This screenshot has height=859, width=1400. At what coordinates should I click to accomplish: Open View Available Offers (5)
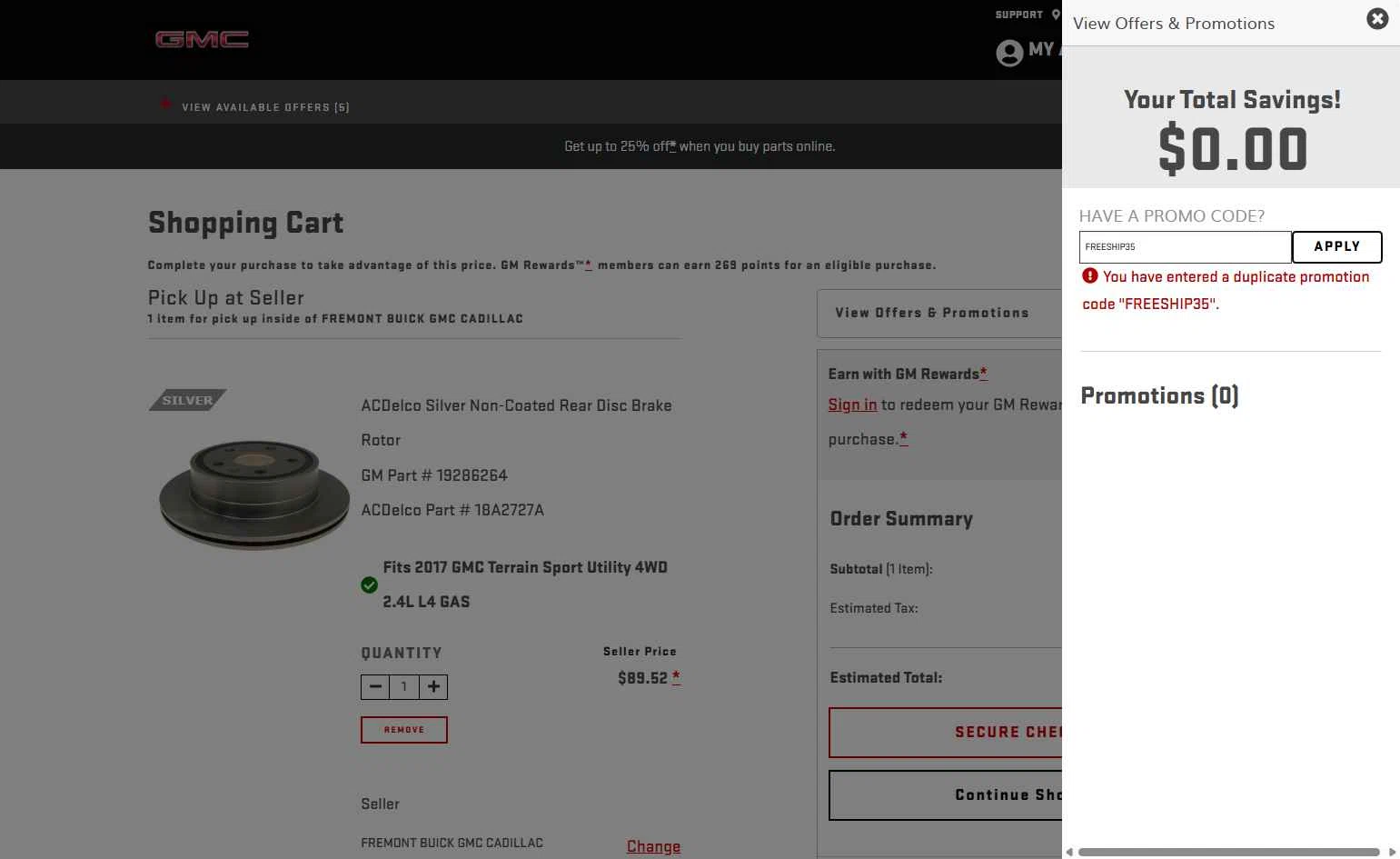[265, 107]
